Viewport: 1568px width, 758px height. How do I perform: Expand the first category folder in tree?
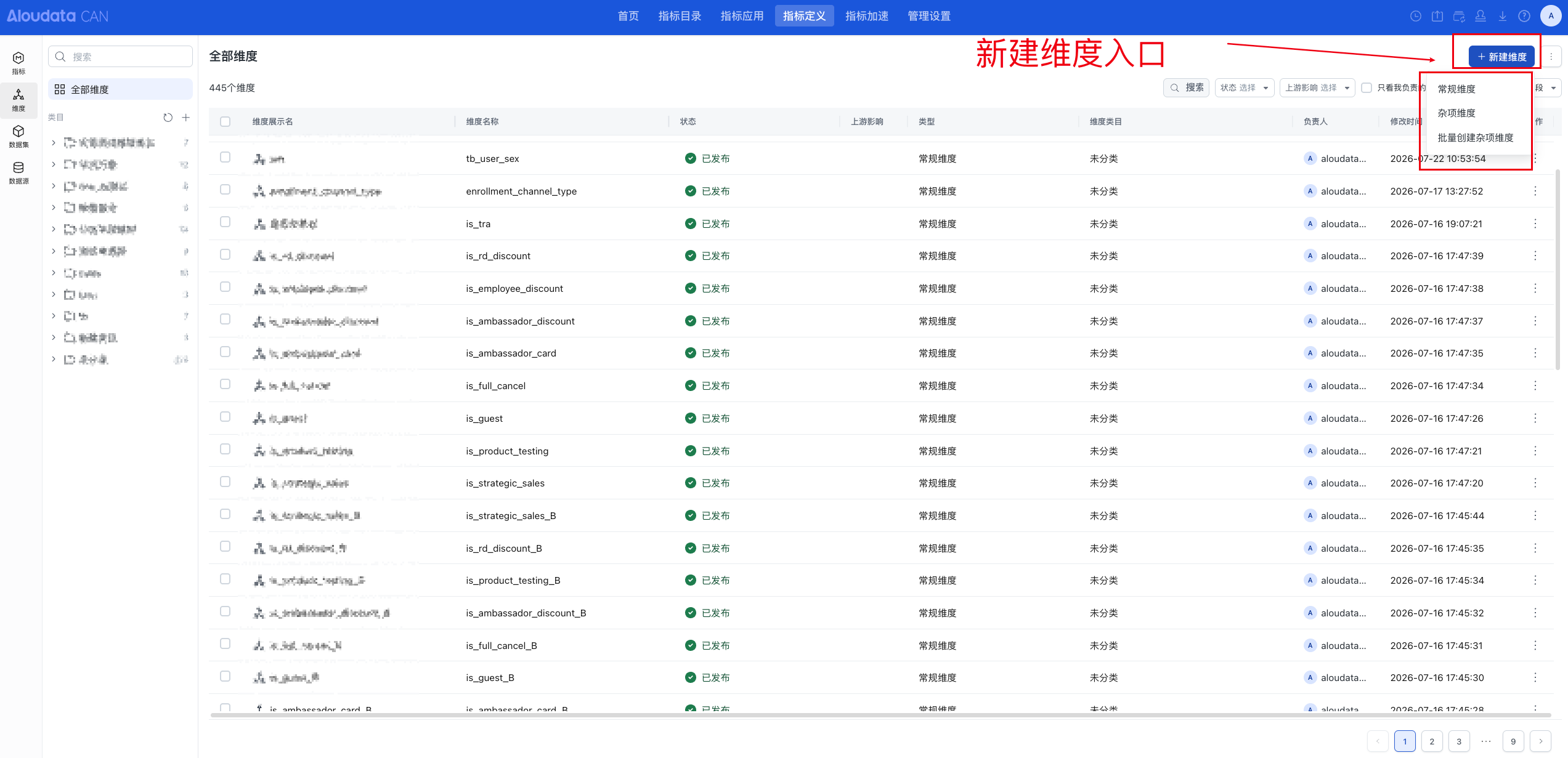pyautogui.click(x=54, y=143)
